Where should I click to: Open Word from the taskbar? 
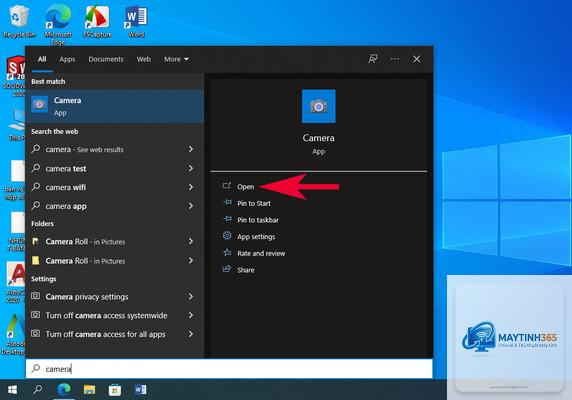(x=140, y=390)
